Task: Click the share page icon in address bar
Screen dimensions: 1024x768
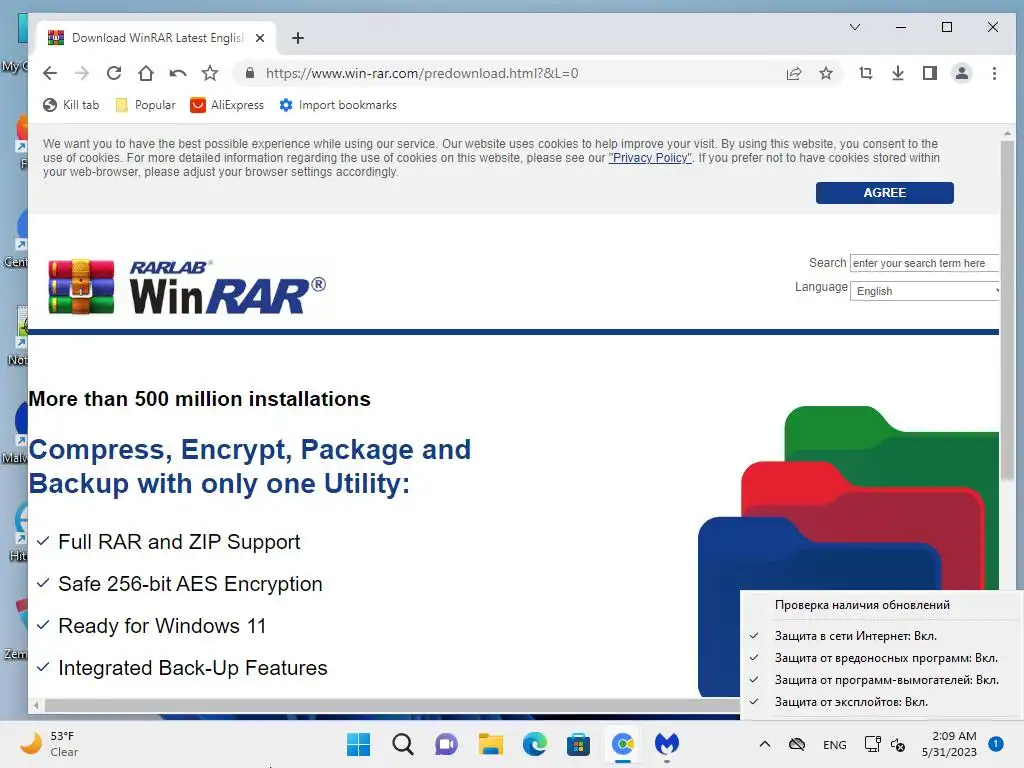Action: [x=794, y=73]
